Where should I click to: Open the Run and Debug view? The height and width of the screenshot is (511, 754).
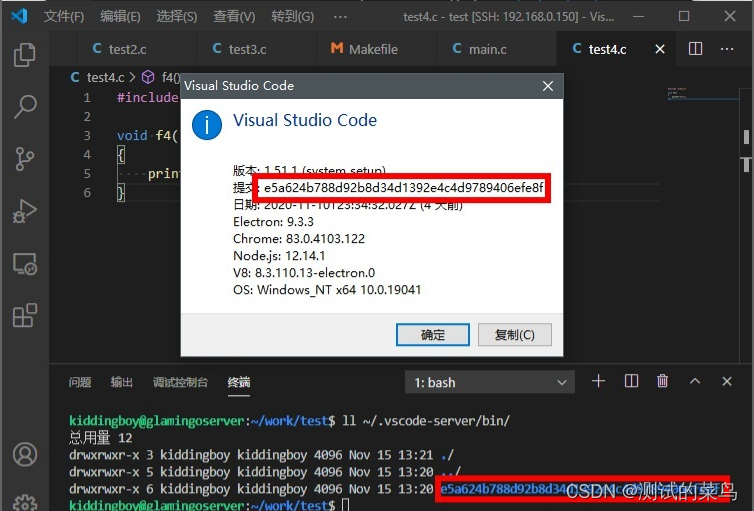coord(25,211)
